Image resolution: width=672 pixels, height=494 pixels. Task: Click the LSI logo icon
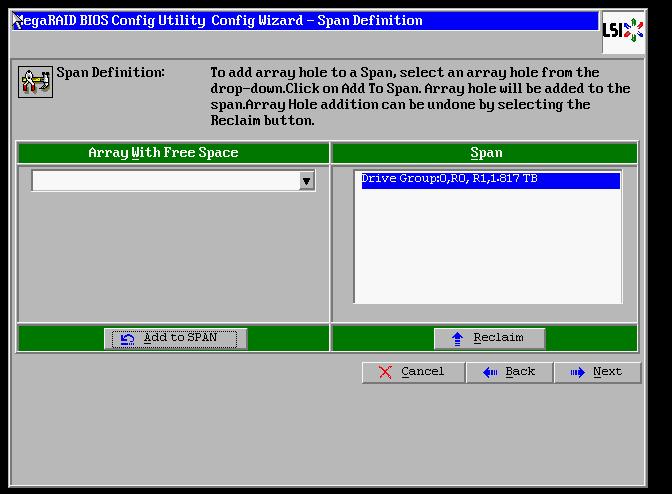[x=623, y=31]
